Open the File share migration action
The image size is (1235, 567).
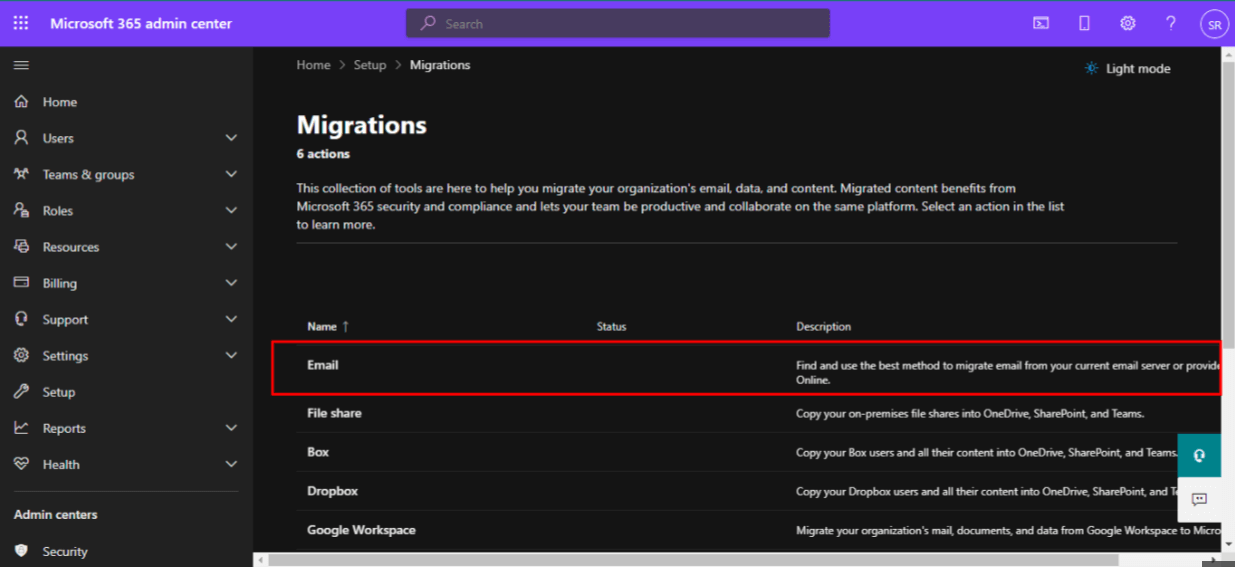(x=334, y=413)
